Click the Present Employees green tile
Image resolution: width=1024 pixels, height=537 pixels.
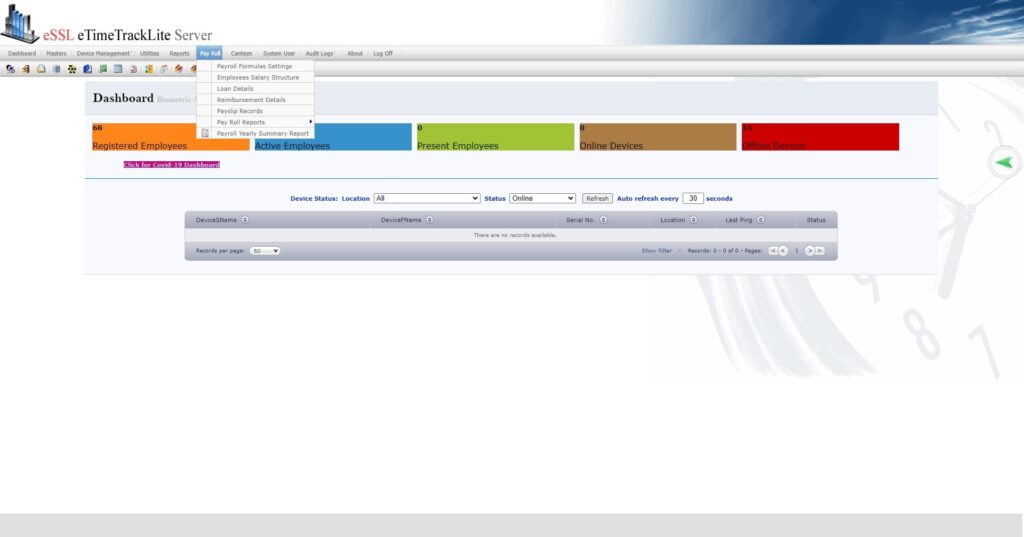[x=495, y=137]
